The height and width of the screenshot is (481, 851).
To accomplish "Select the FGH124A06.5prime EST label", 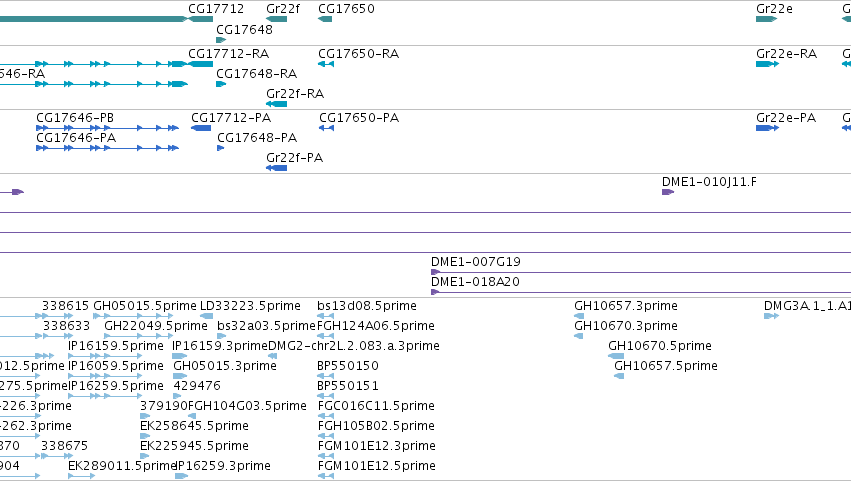I will pos(376,326).
